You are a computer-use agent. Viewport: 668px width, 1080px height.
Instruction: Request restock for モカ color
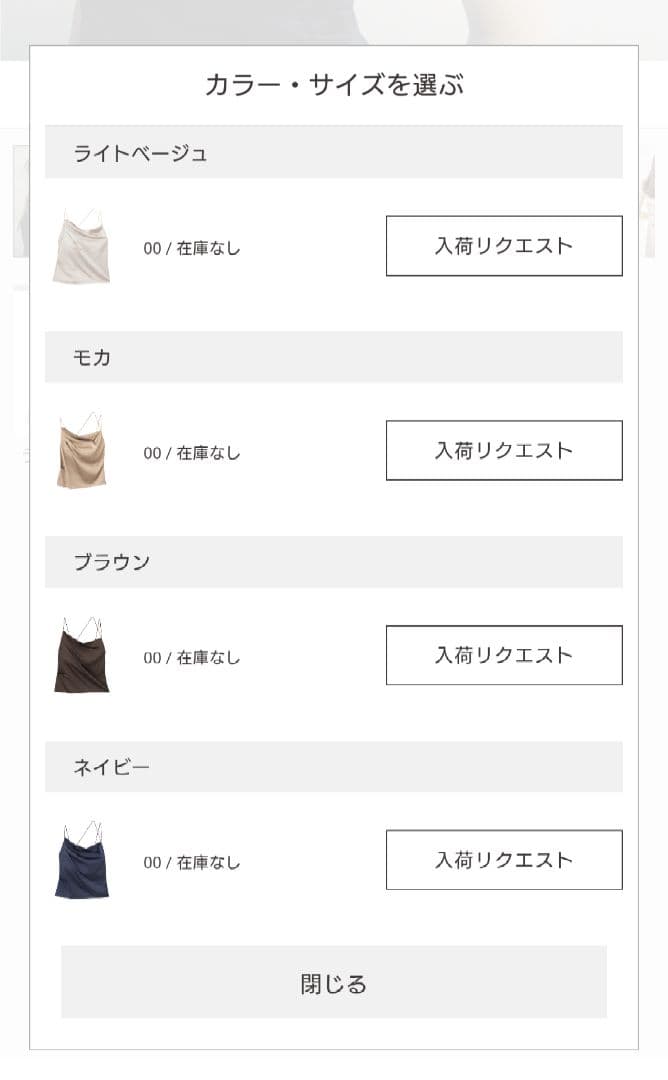click(503, 450)
